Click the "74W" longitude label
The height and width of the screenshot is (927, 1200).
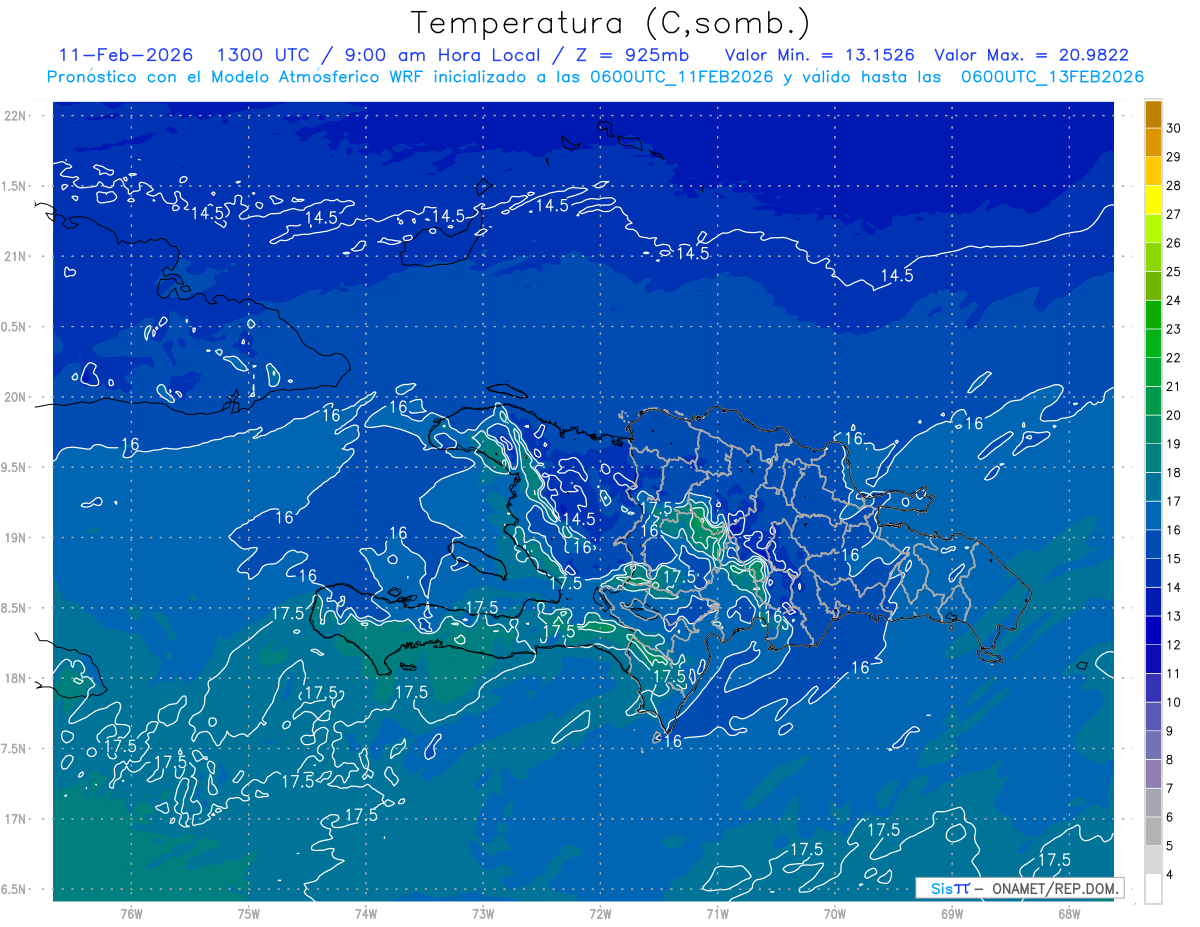(x=366, y=913)
